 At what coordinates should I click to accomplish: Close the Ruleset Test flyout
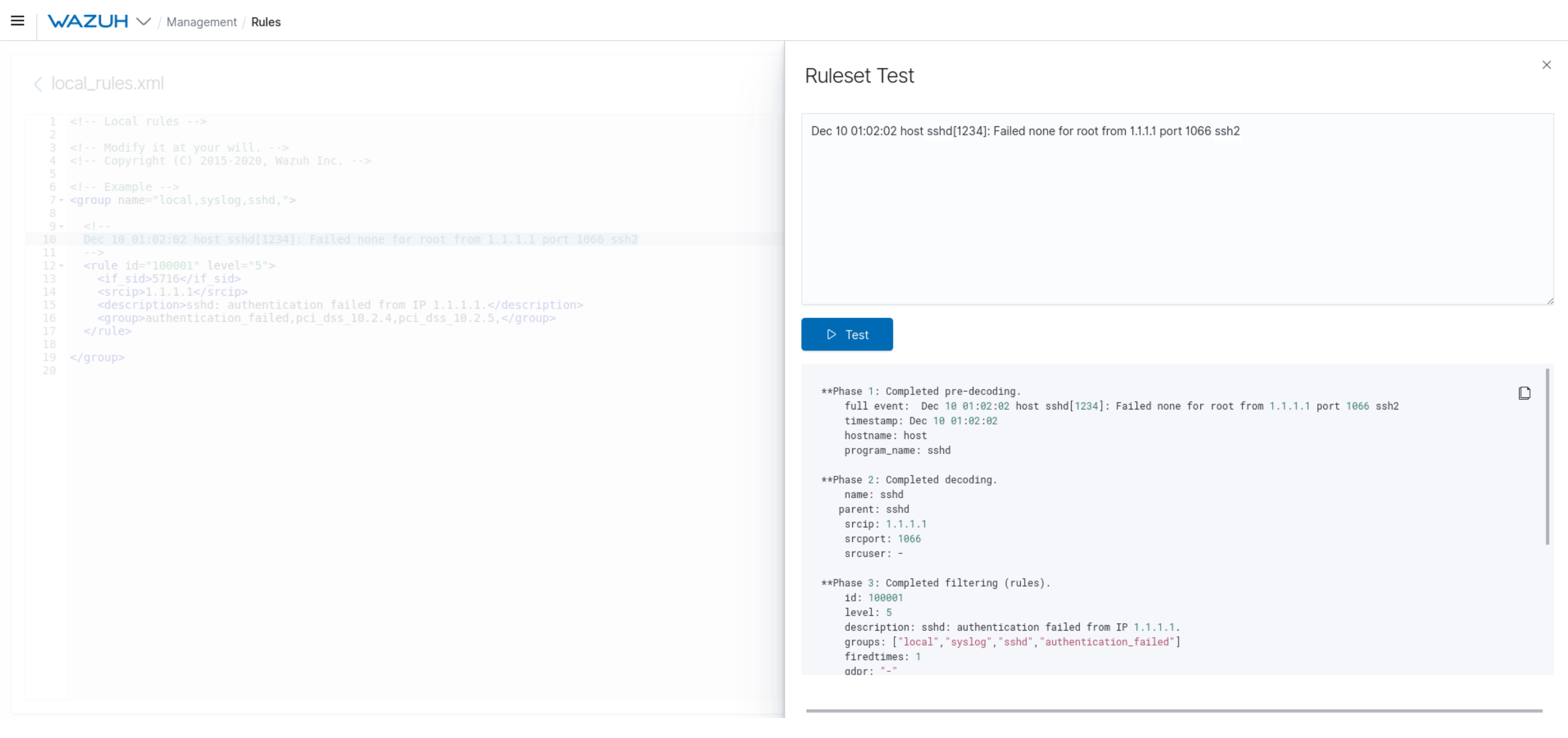pos(1546,64)
